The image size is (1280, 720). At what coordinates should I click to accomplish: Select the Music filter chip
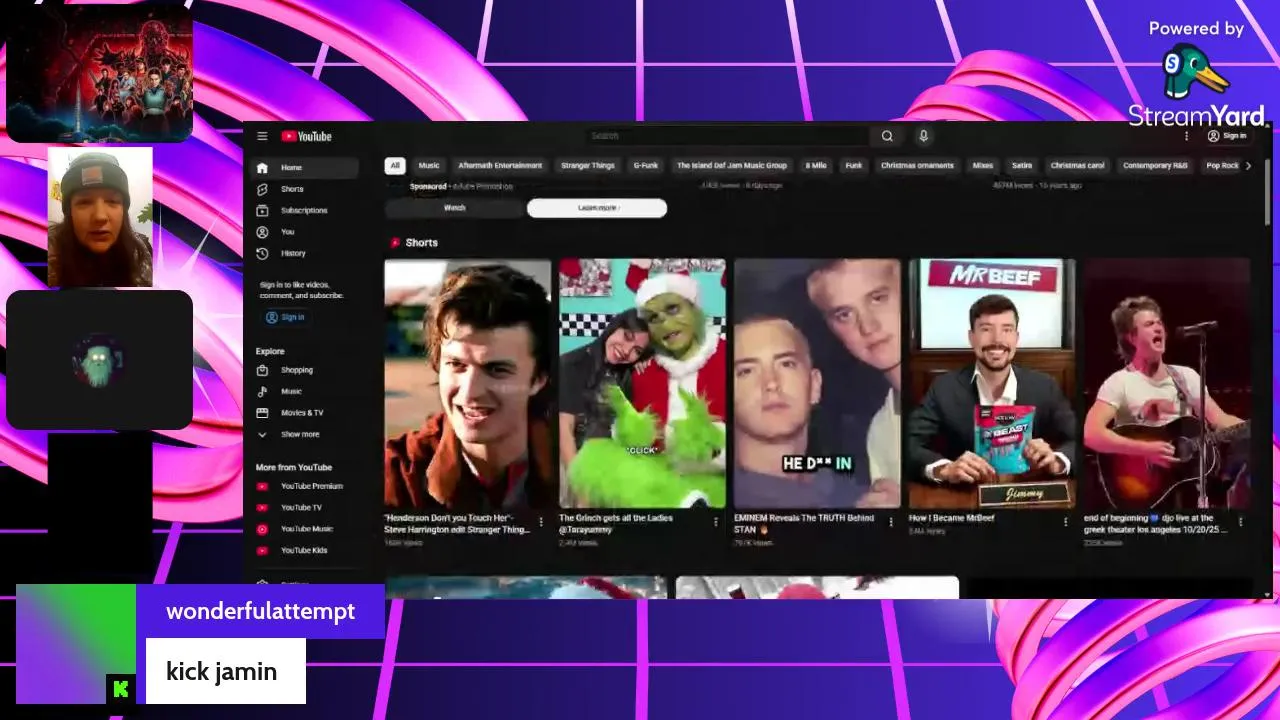(x=429, y=165)
